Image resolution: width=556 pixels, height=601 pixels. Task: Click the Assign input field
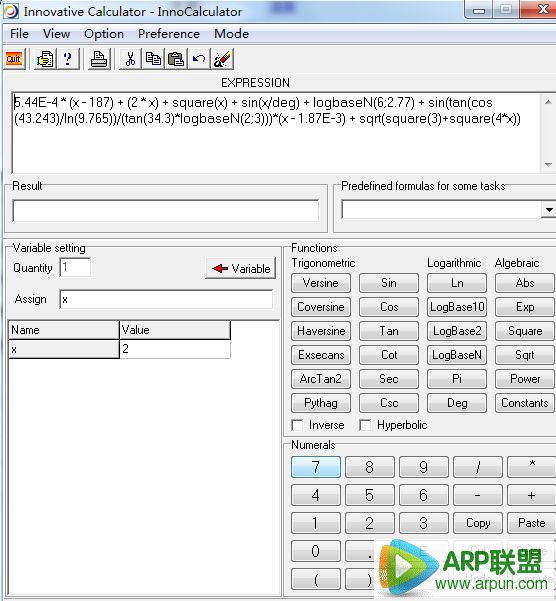pyautogui.click(x=166, y=299)
